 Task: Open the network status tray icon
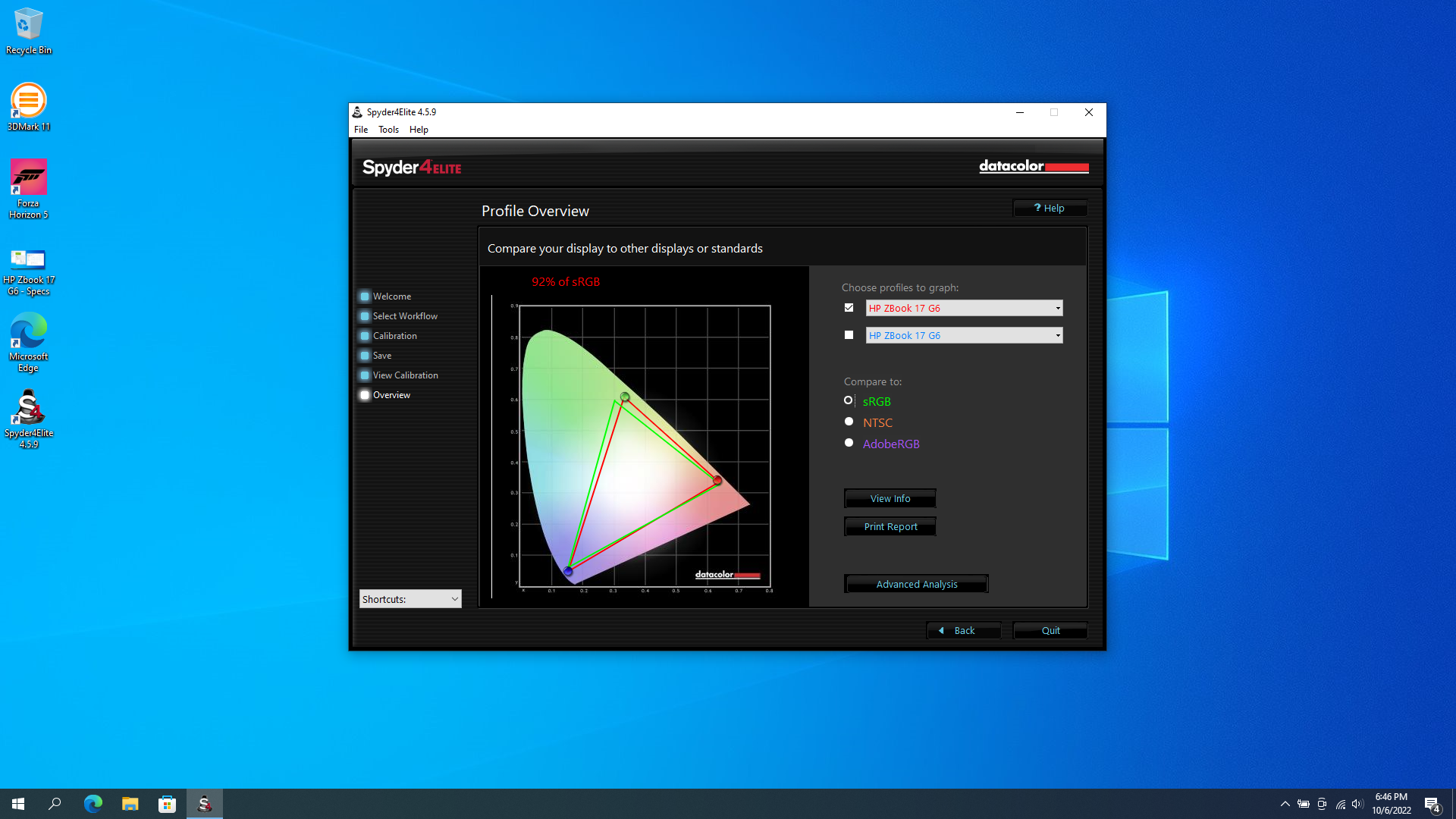coord(1340,804)
